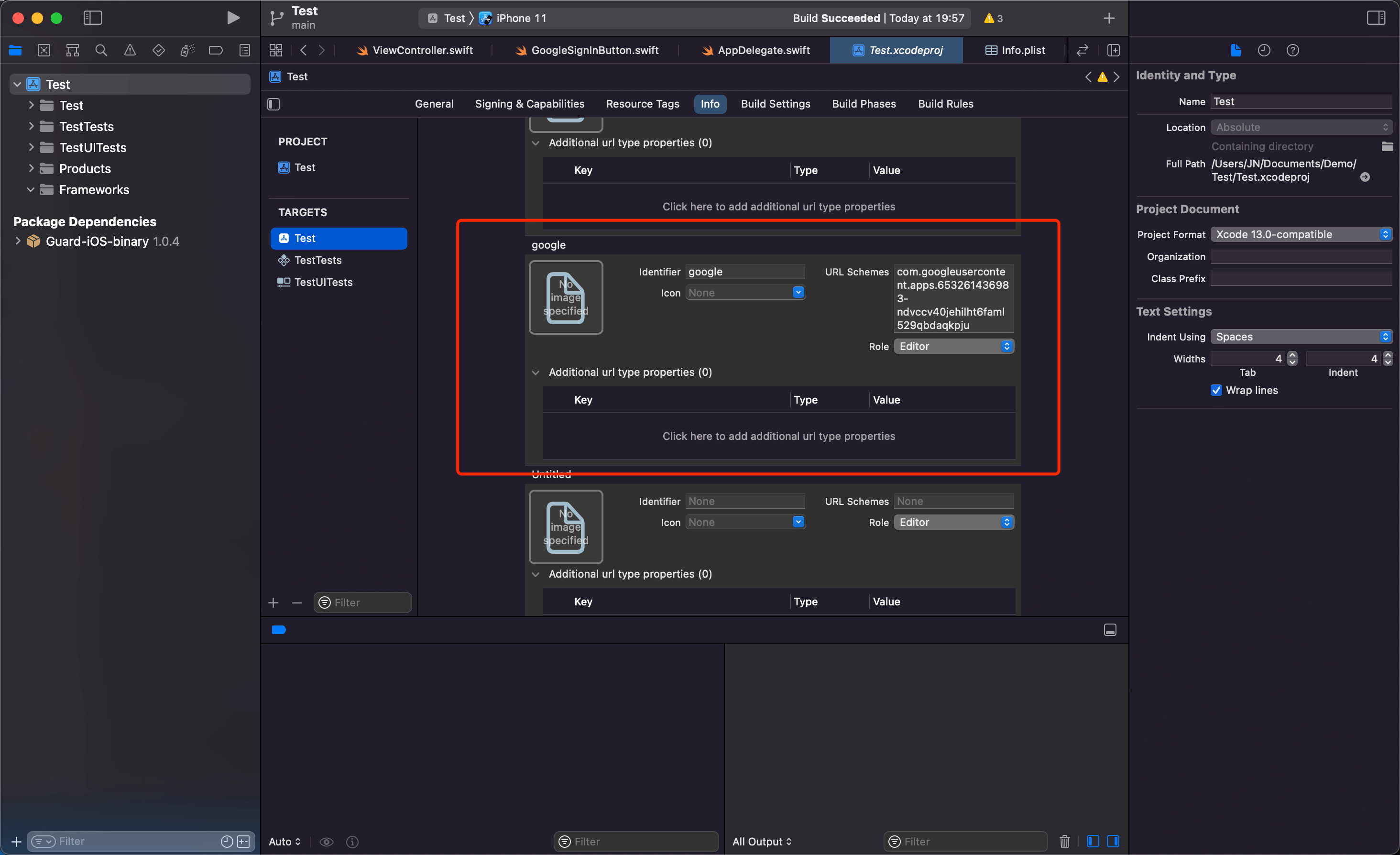Open the Project Format dropdown
The image size is (1400, 855).
tap(1301, 234)
